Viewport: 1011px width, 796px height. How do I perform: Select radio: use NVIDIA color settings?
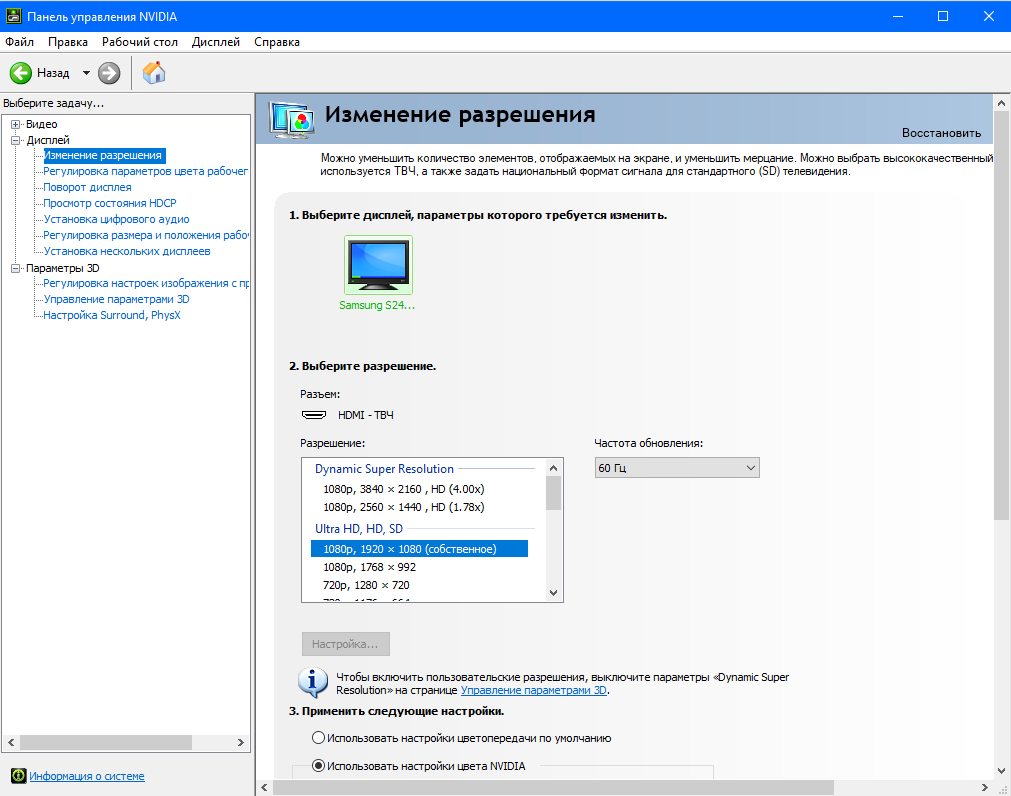[319, 766]
